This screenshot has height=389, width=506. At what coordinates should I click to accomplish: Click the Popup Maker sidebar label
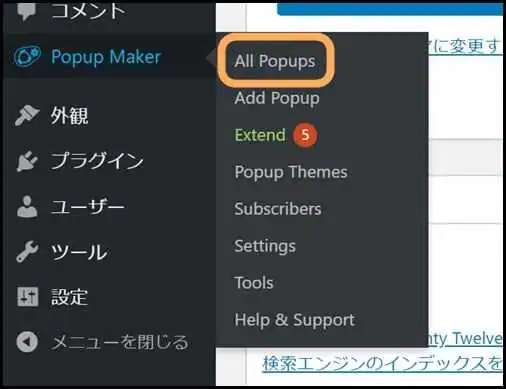pos(106,57)
